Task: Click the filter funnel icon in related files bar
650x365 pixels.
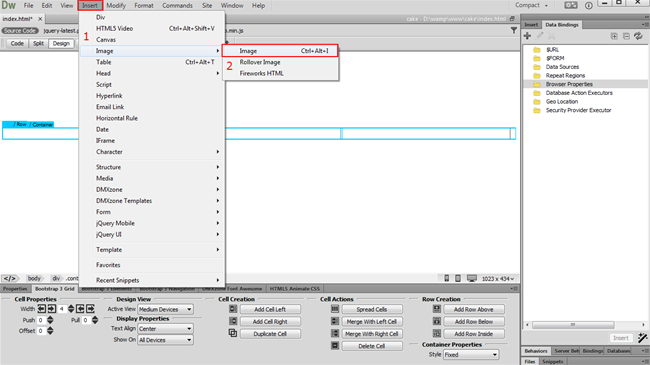Action: 514,30
